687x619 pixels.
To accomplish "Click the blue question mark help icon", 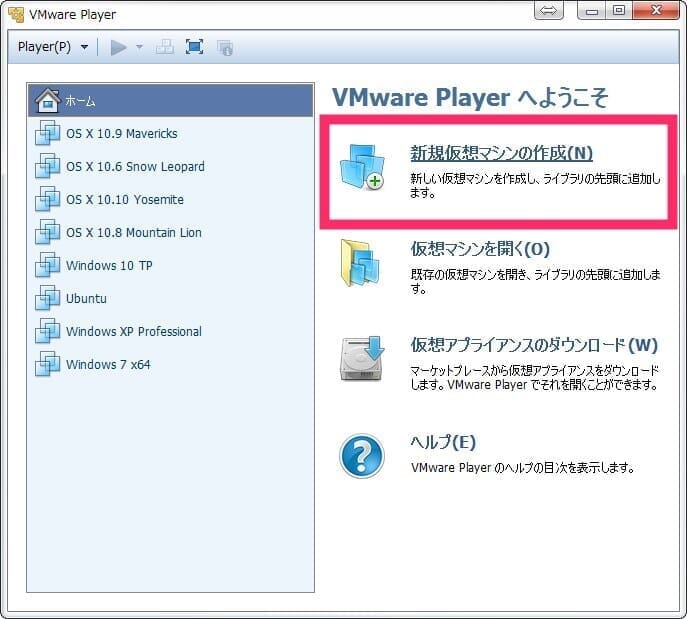I will (361, 456).
